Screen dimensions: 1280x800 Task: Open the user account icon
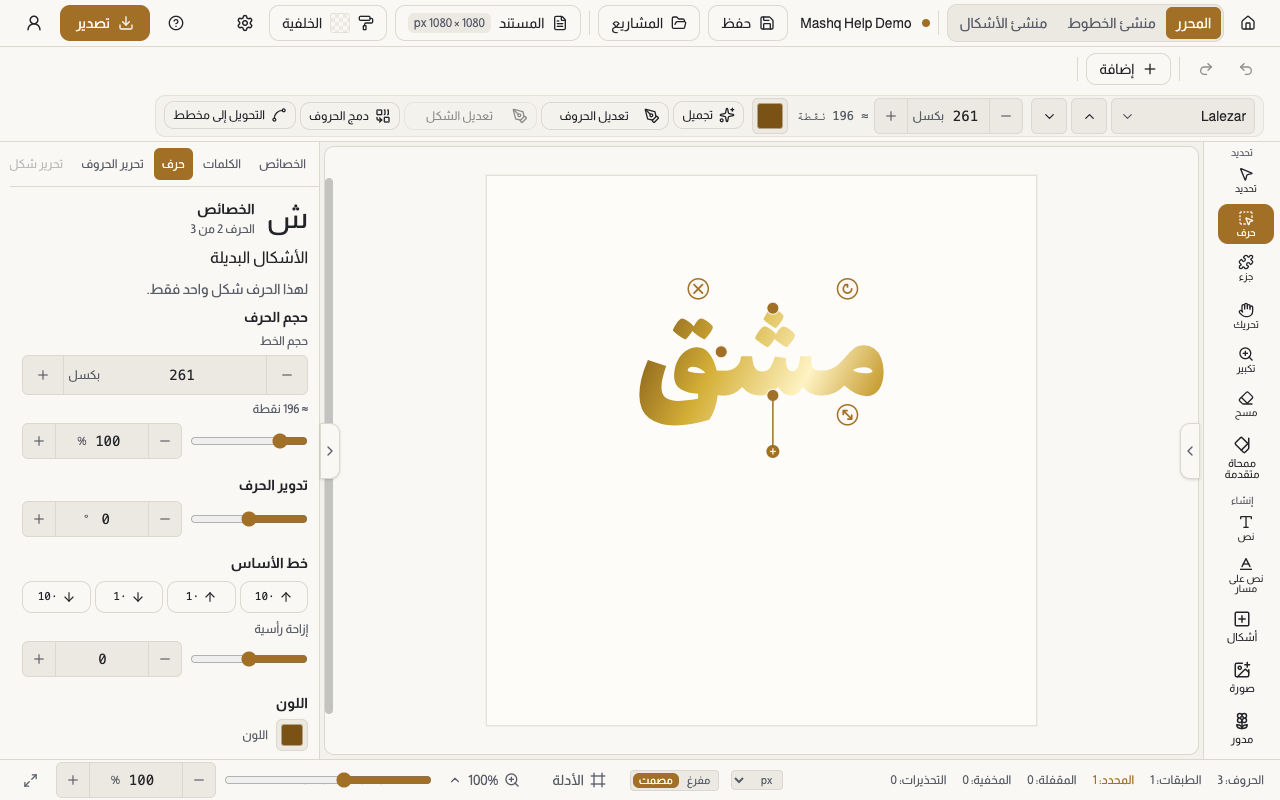click(x=34, y=23)
